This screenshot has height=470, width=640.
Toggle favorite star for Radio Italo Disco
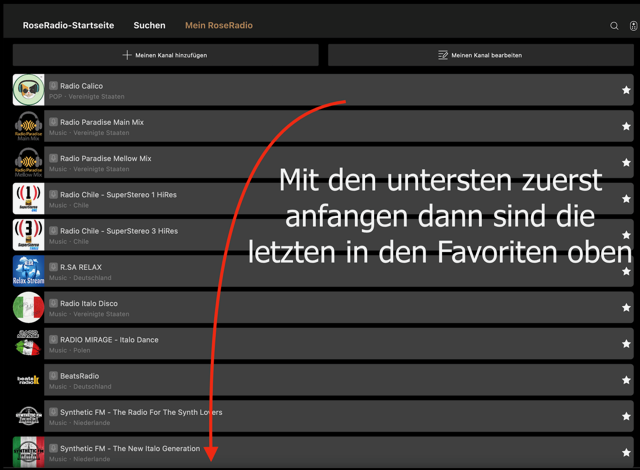coord(626,308)
